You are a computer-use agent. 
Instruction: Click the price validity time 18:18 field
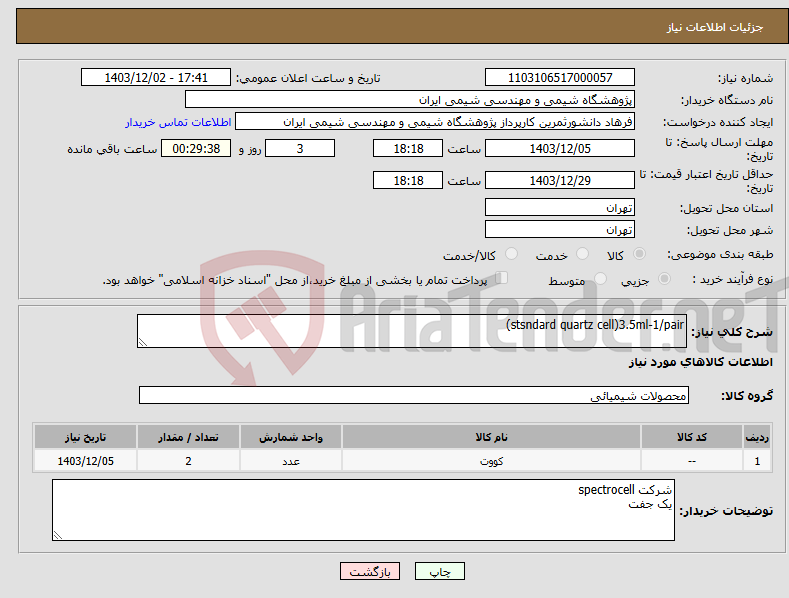coord(408,180)
